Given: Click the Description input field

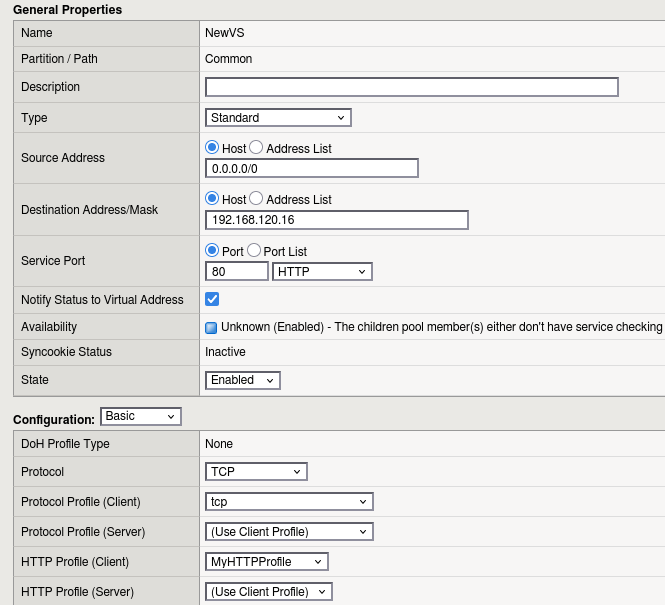Looking at the screenshot, I should click(x=412, y=87).
